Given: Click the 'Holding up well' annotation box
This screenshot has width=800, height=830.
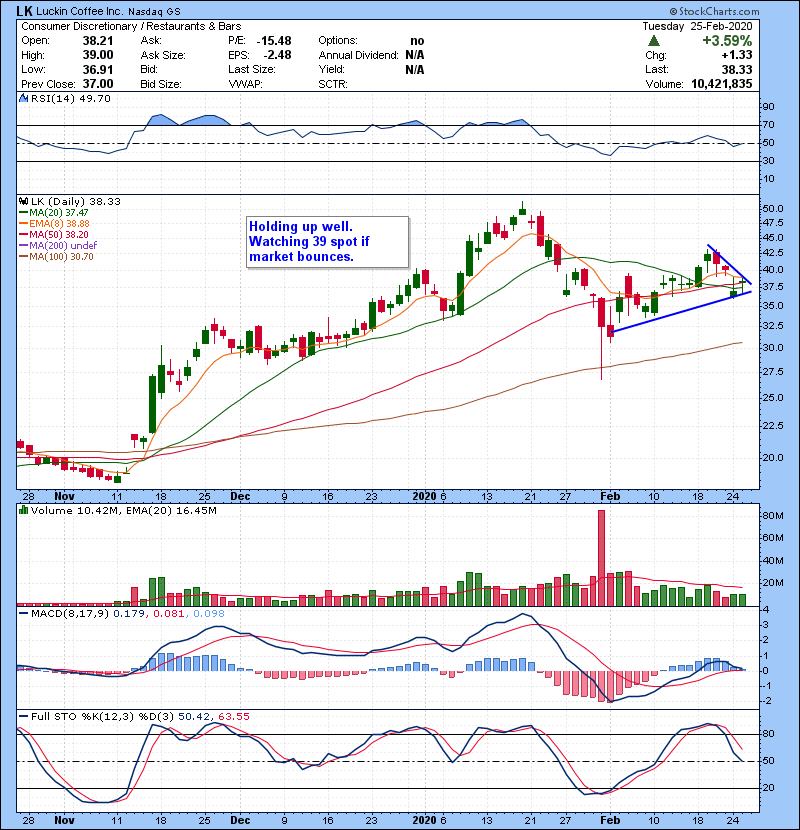Looking at the screenshot, I should [328, 242].
